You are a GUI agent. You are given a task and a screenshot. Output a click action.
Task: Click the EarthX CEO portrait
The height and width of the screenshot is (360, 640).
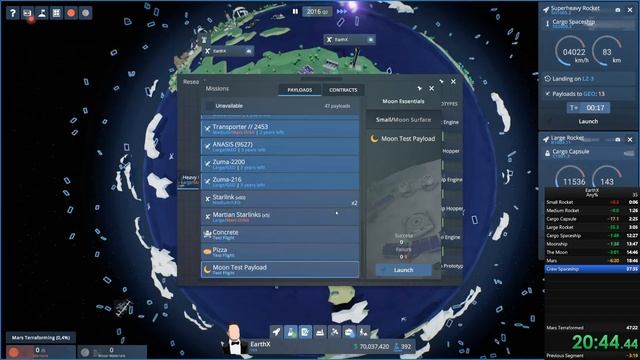click(234, 339)
